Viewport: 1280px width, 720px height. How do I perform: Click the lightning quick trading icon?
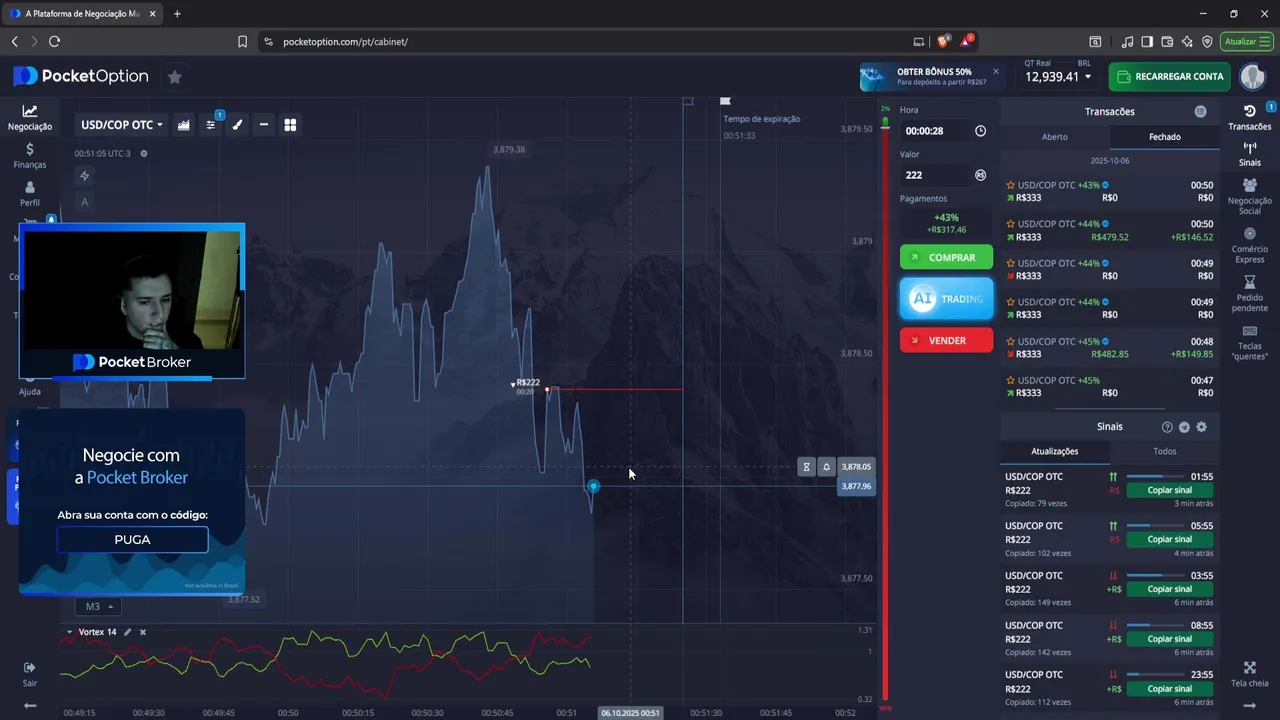click(85, 176)
